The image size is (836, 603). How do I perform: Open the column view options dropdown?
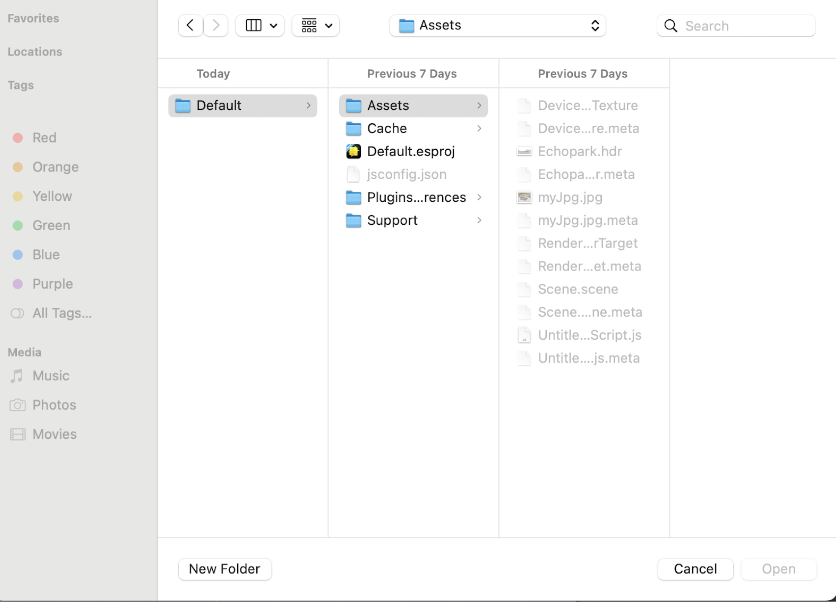260,25
